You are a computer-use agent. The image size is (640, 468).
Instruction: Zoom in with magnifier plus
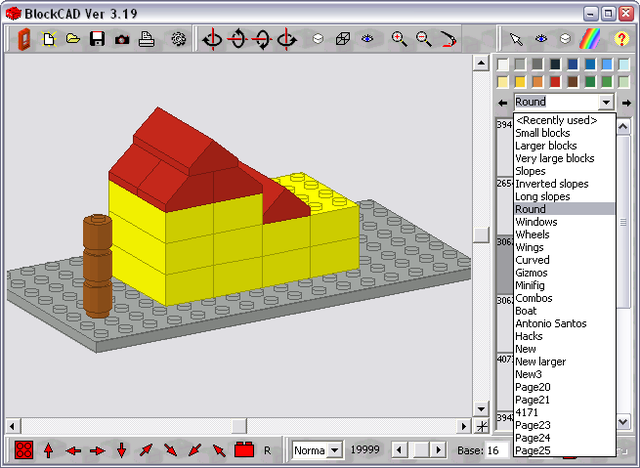click(x=399, y=39)
